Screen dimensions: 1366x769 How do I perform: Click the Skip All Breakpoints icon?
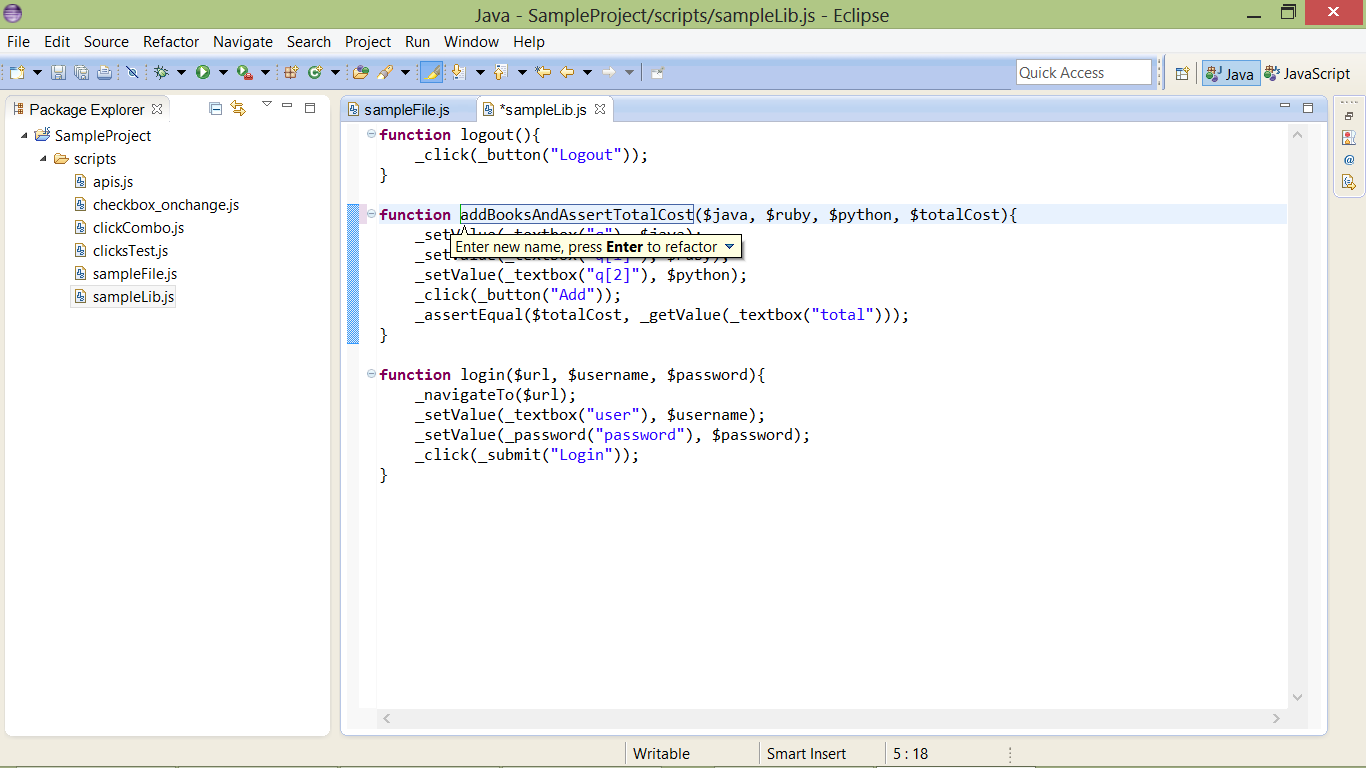pyautogui.click(x=133, y=72)
